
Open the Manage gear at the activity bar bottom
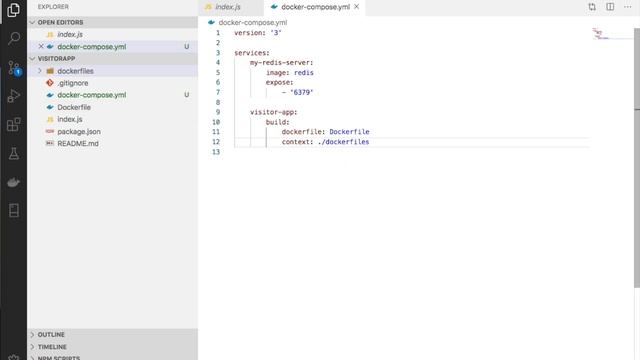tap(13, 357)
